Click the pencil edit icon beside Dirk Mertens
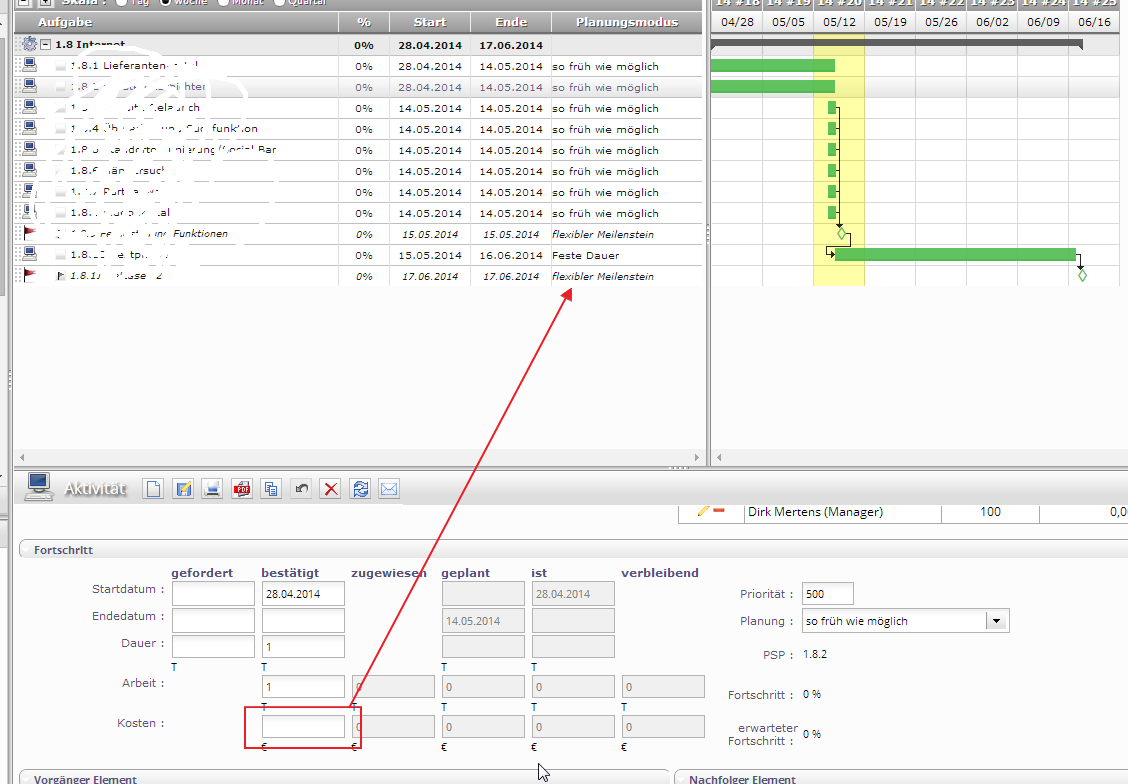 (703, 511)
